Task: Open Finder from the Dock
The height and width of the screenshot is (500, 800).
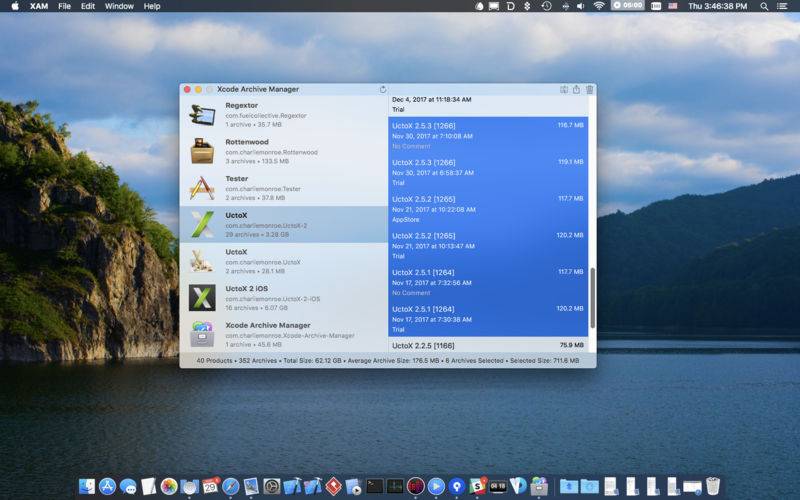Action: pyautogui.click(x=87, y=486)
